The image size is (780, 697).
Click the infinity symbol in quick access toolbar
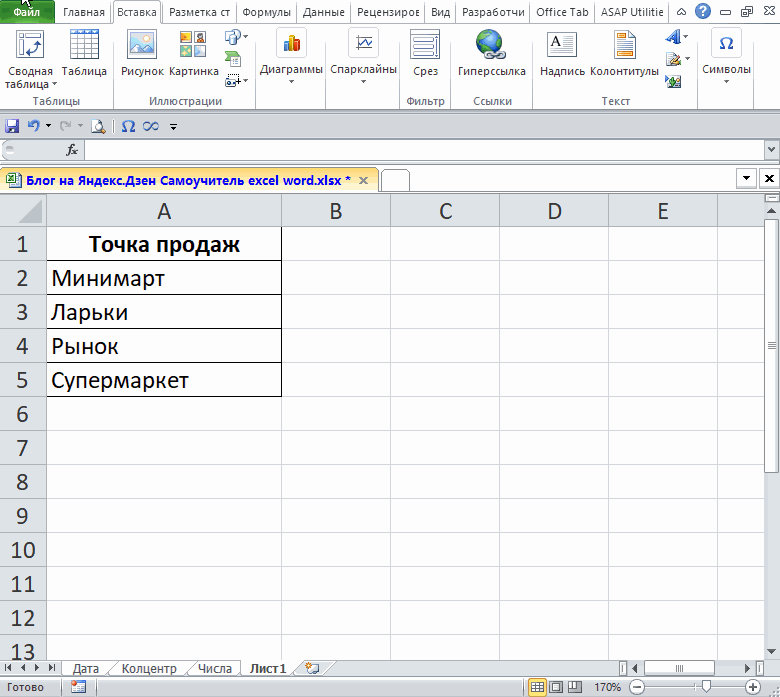tap(151, 126)
